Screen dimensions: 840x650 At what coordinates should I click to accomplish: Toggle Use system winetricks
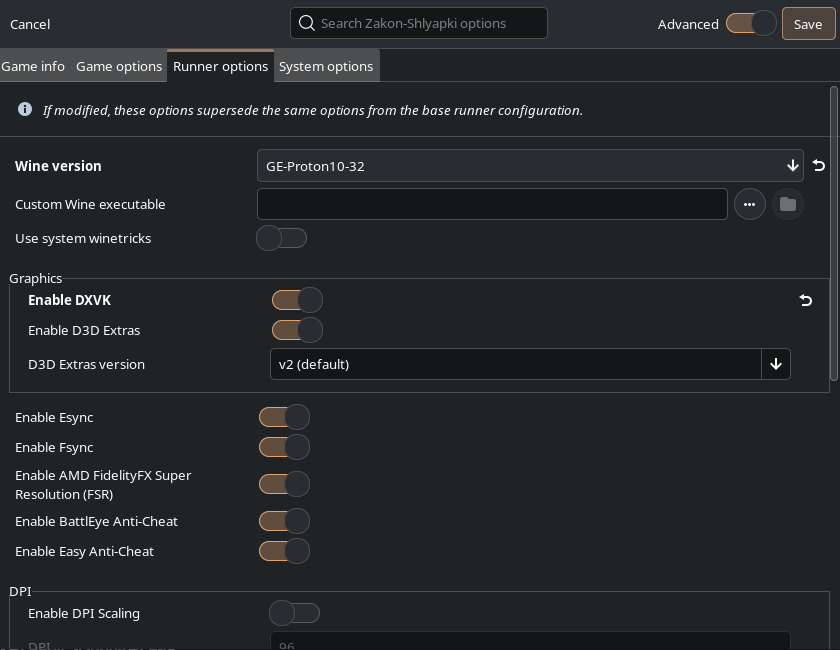281,238
